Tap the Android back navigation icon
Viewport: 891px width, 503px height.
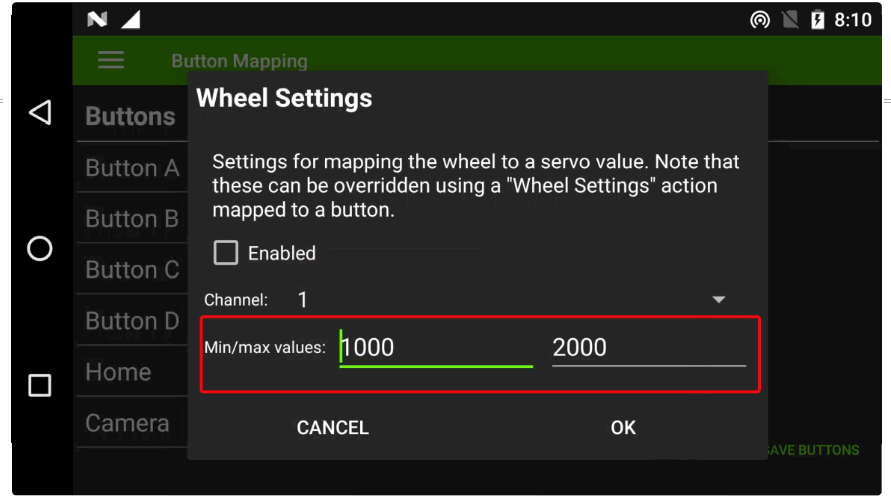[40, 112]
